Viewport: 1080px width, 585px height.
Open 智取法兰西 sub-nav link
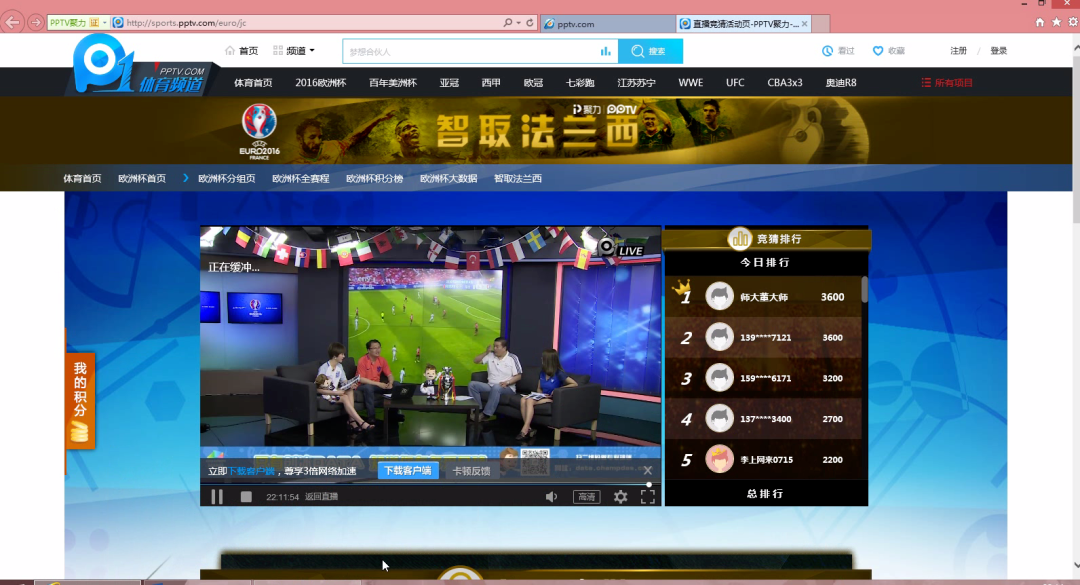pos(518,178)
